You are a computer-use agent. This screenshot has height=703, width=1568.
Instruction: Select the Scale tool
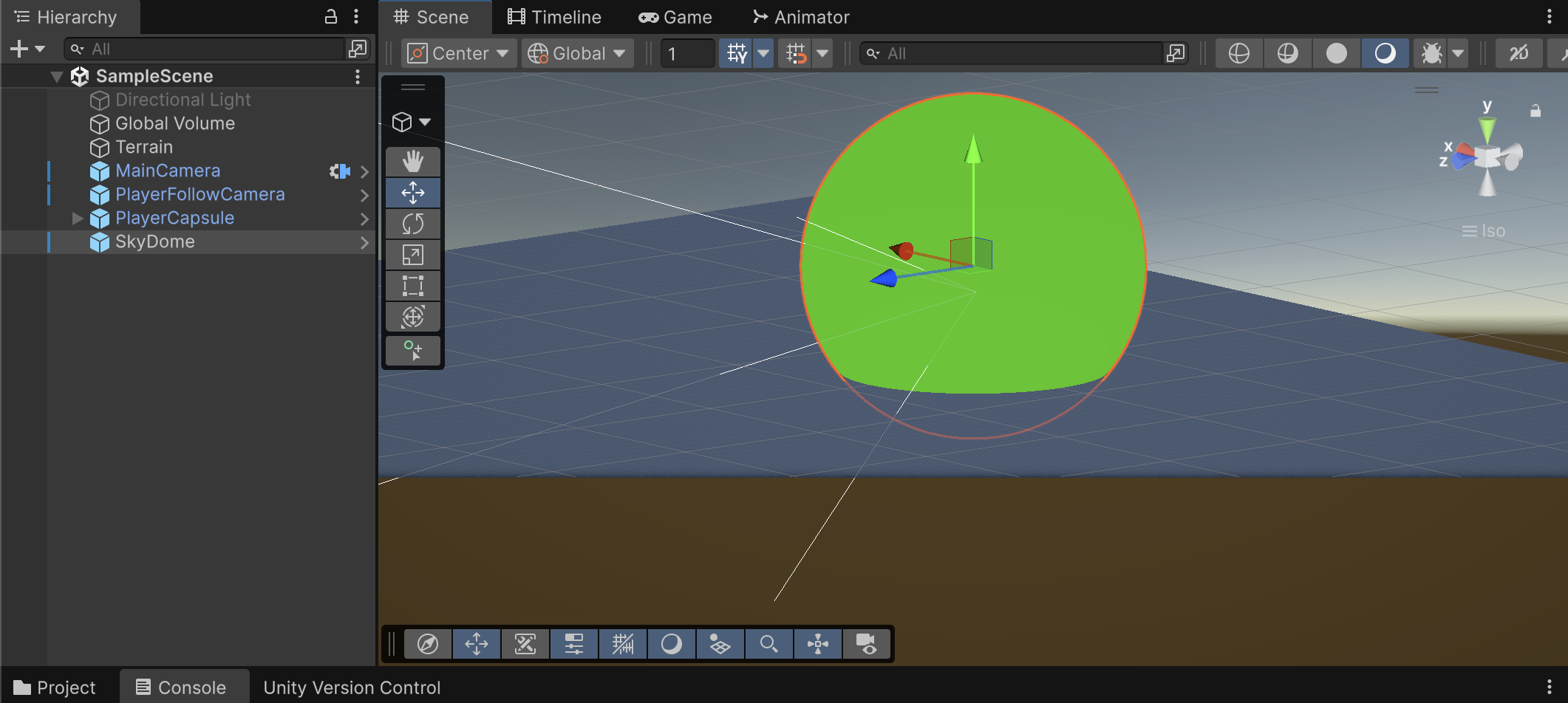click(412, 255)
